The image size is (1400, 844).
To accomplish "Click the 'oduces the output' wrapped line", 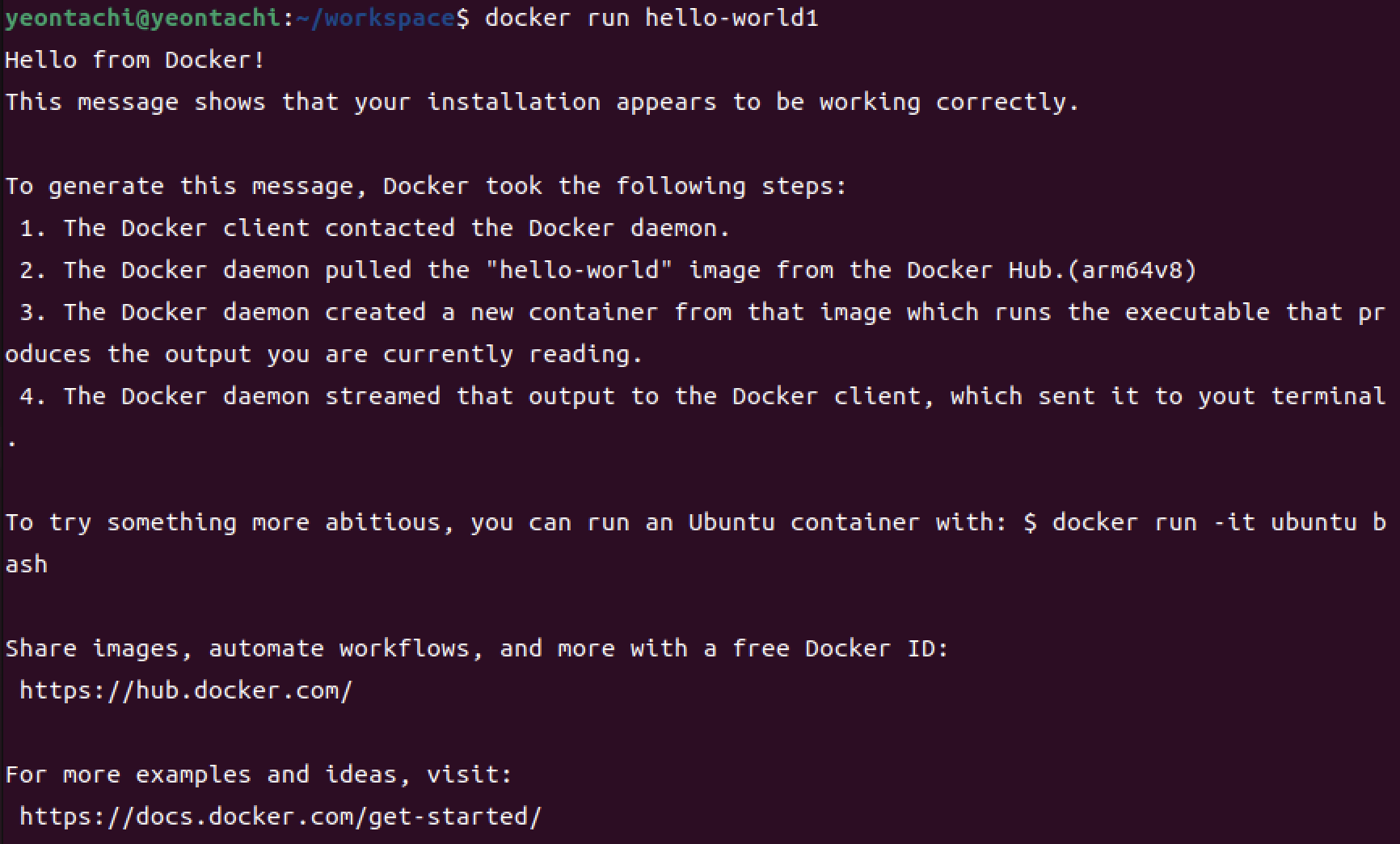I will pyautogui.click(x=323, y=354).
